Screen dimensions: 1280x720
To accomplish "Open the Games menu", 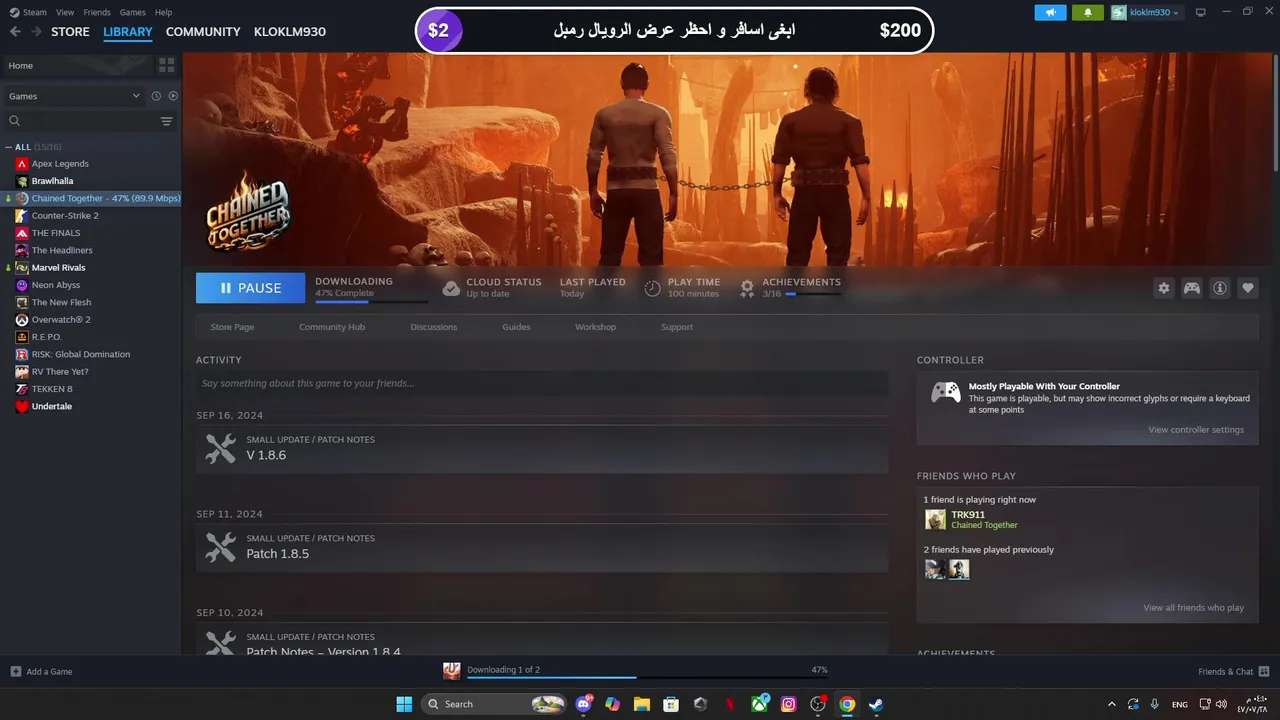I will pos(132,12).
